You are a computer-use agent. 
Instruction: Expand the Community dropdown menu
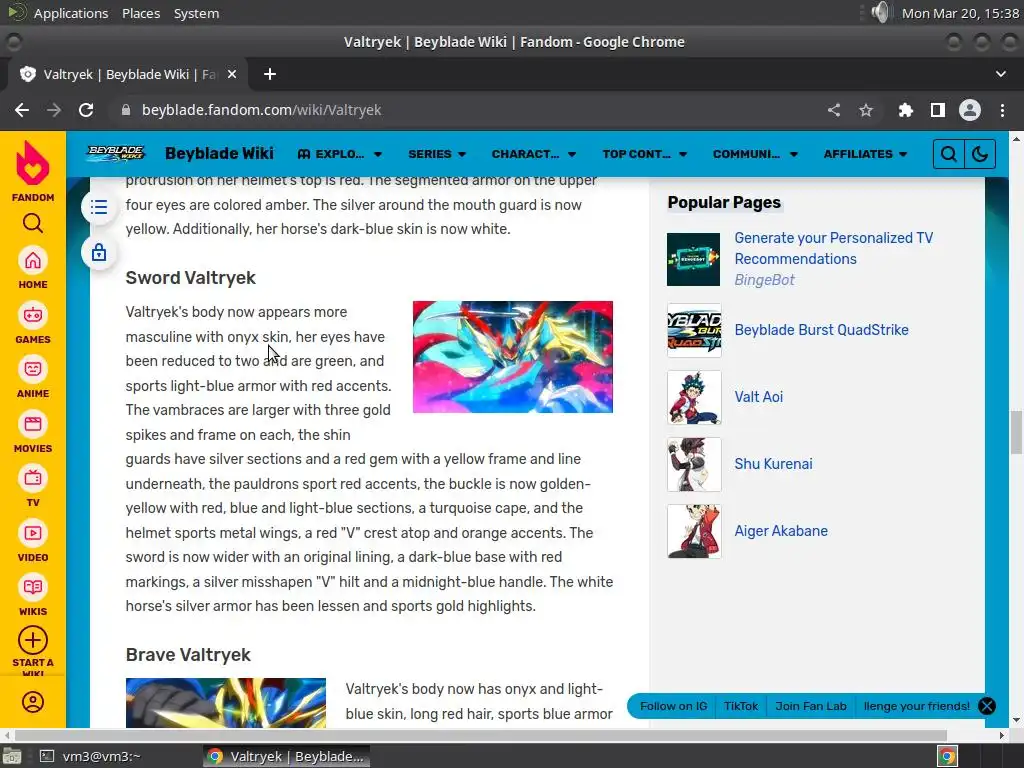pyautogui.click(x=755, y=154)
